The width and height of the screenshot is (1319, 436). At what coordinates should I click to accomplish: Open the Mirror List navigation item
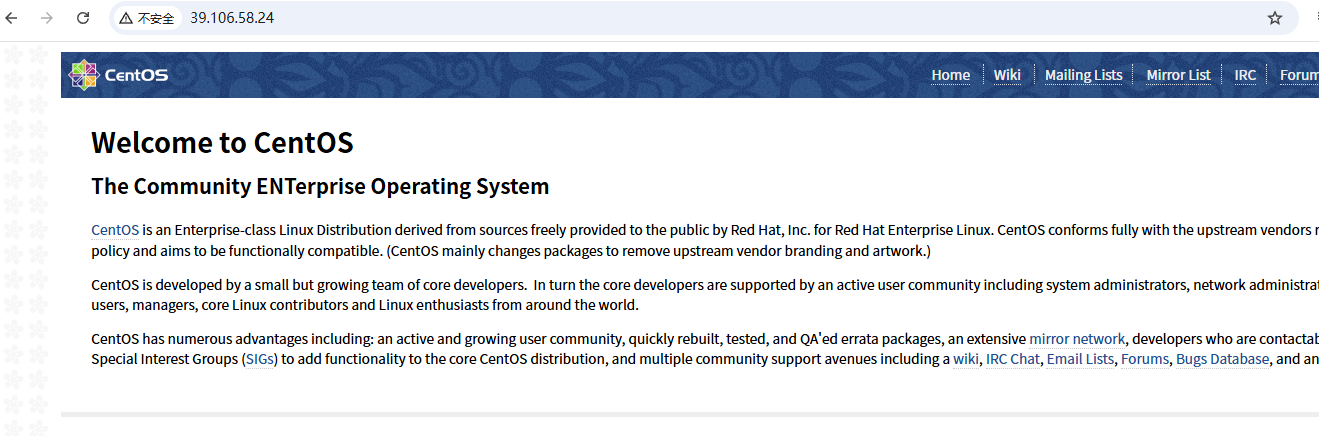click(1179, 75)
